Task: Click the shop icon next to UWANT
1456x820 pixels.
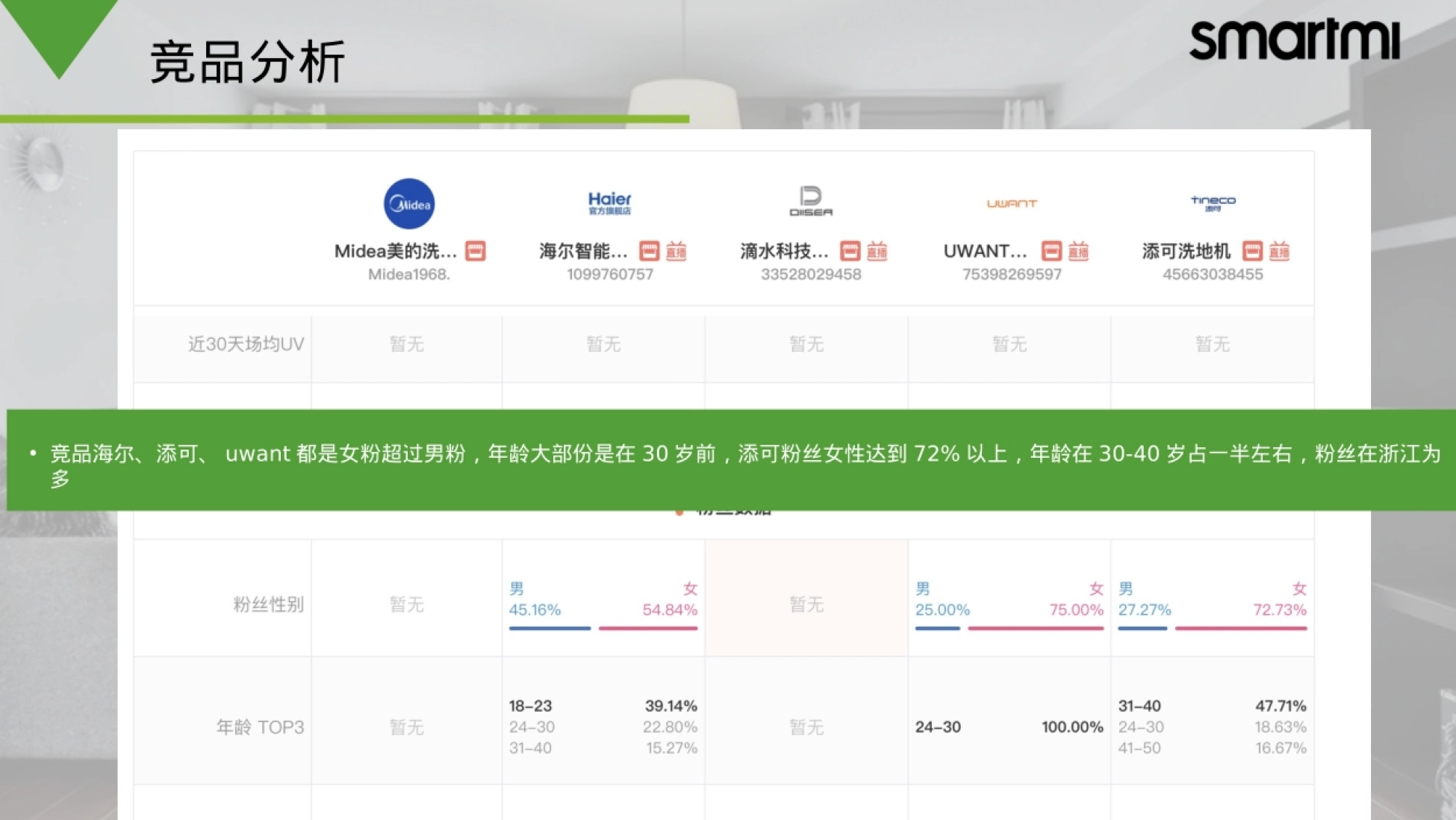Action: [1052, 251]
